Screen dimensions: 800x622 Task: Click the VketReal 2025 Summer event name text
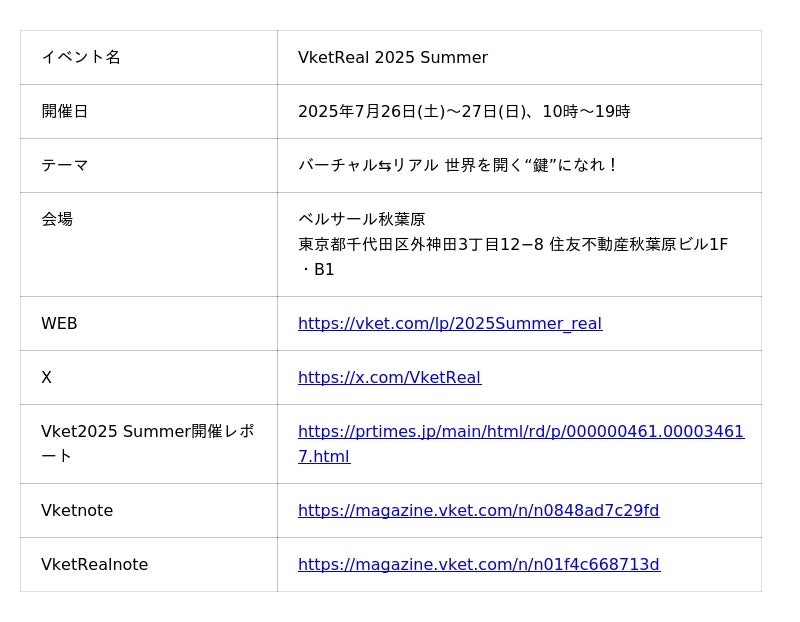[392, 58]
